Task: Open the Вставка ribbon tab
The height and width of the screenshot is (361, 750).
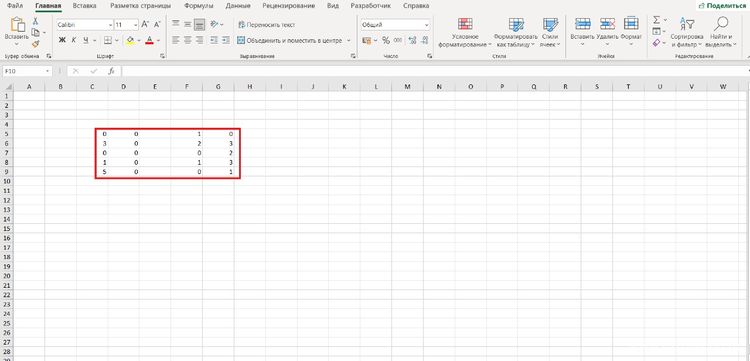Action: tap(84, 6)
